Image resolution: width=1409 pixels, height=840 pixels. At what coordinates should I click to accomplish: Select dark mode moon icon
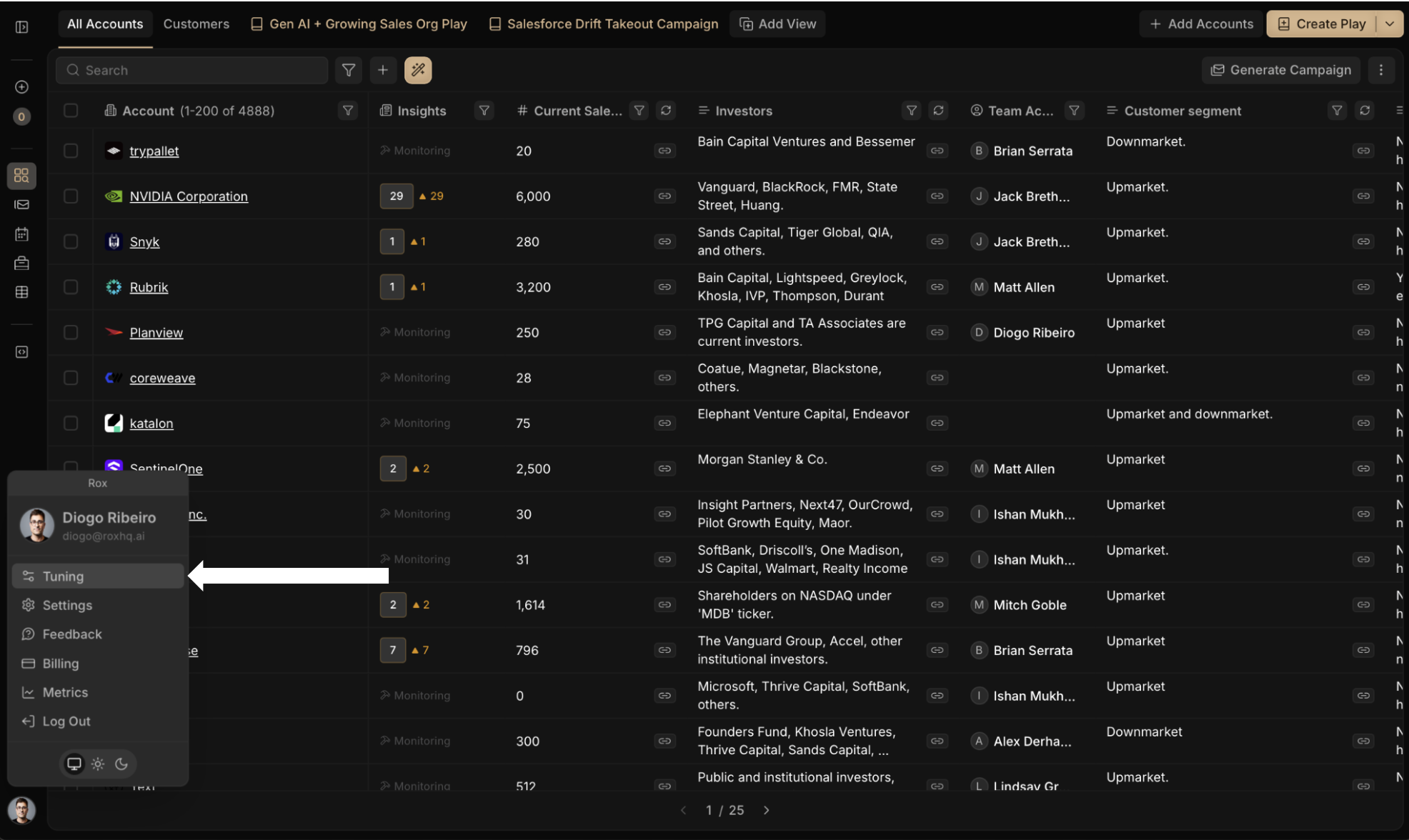(121, 764)
